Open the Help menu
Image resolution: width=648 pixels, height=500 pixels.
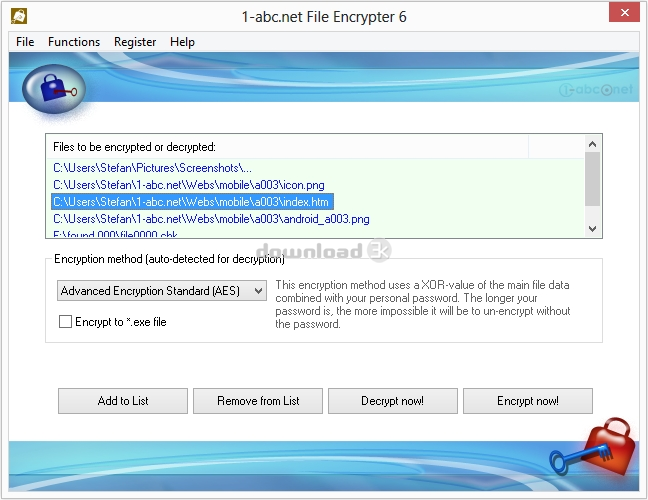[182, 42]
